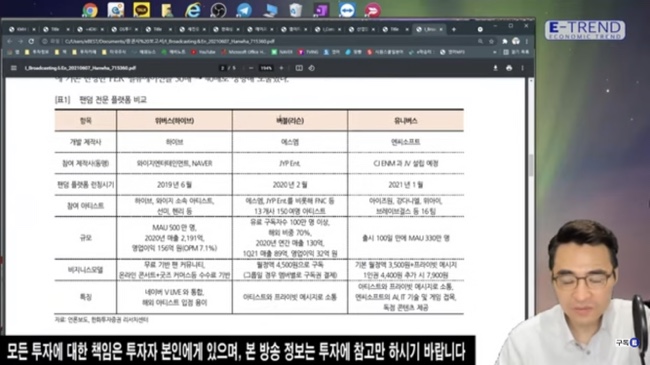Open the Chrome three-dot menu
The image size is (650, 365).
click(x=527, y=41)
